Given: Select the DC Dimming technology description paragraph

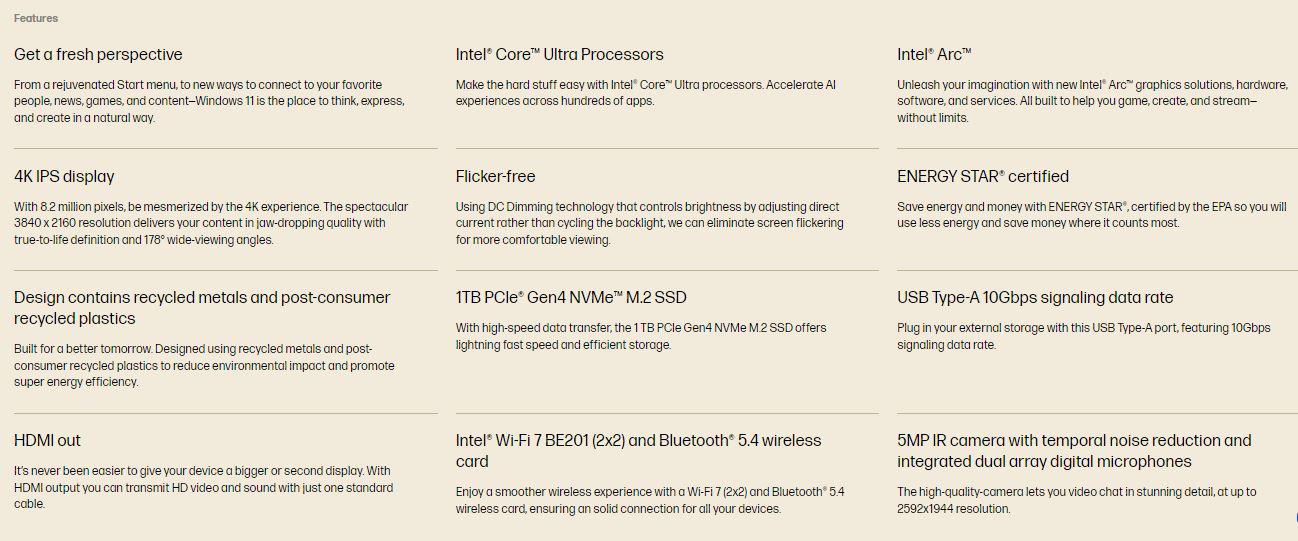Looking at the screenshot, I should coord(649,223).
